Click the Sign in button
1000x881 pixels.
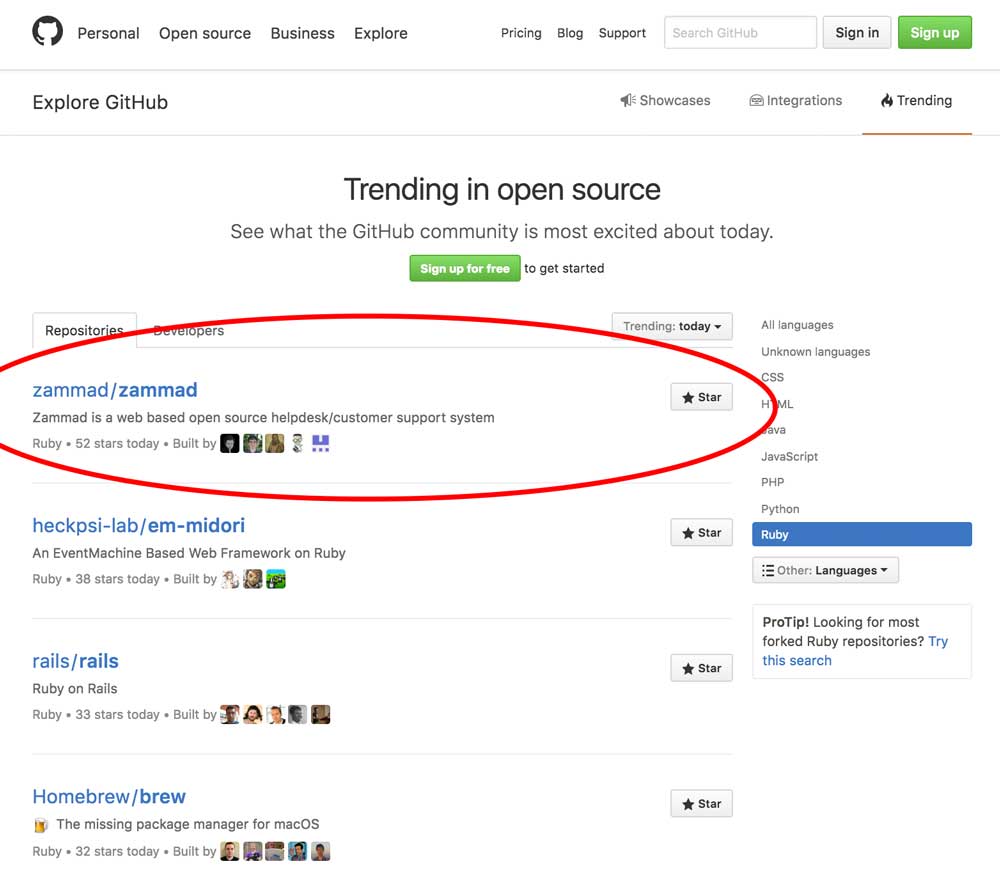[x=857, y=33]
